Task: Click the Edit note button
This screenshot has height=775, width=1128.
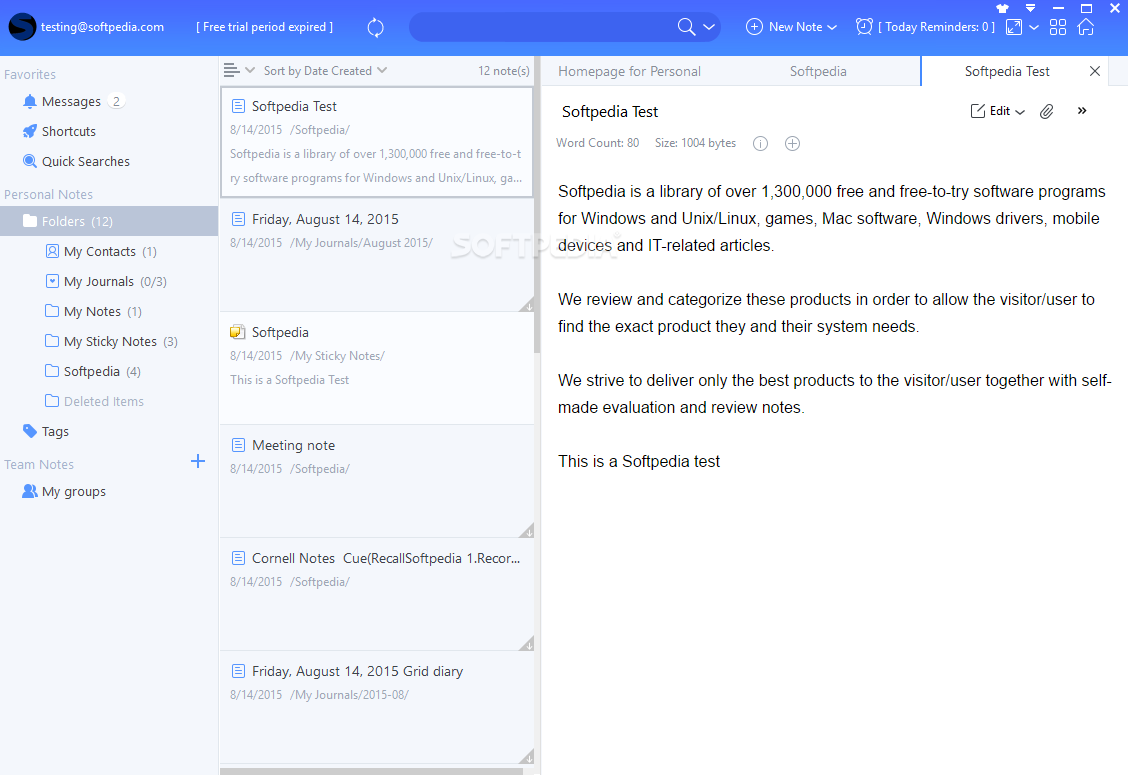Action: pos(991,111)
